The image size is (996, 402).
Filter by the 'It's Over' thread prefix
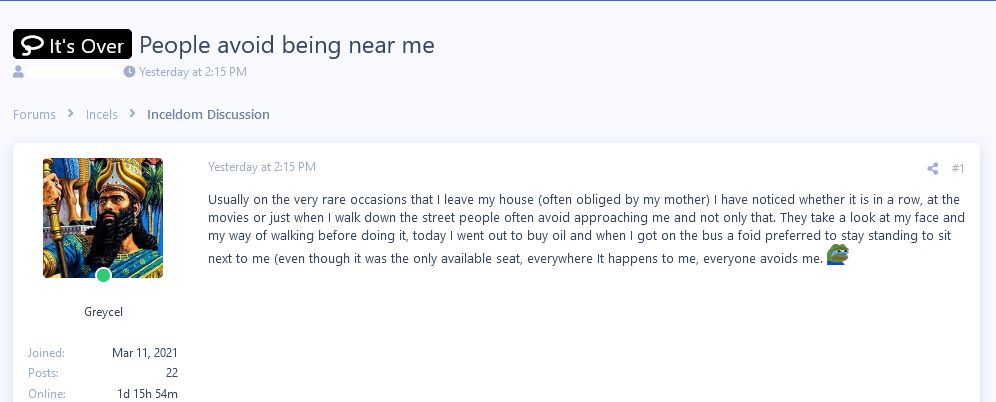click(72, 45)
